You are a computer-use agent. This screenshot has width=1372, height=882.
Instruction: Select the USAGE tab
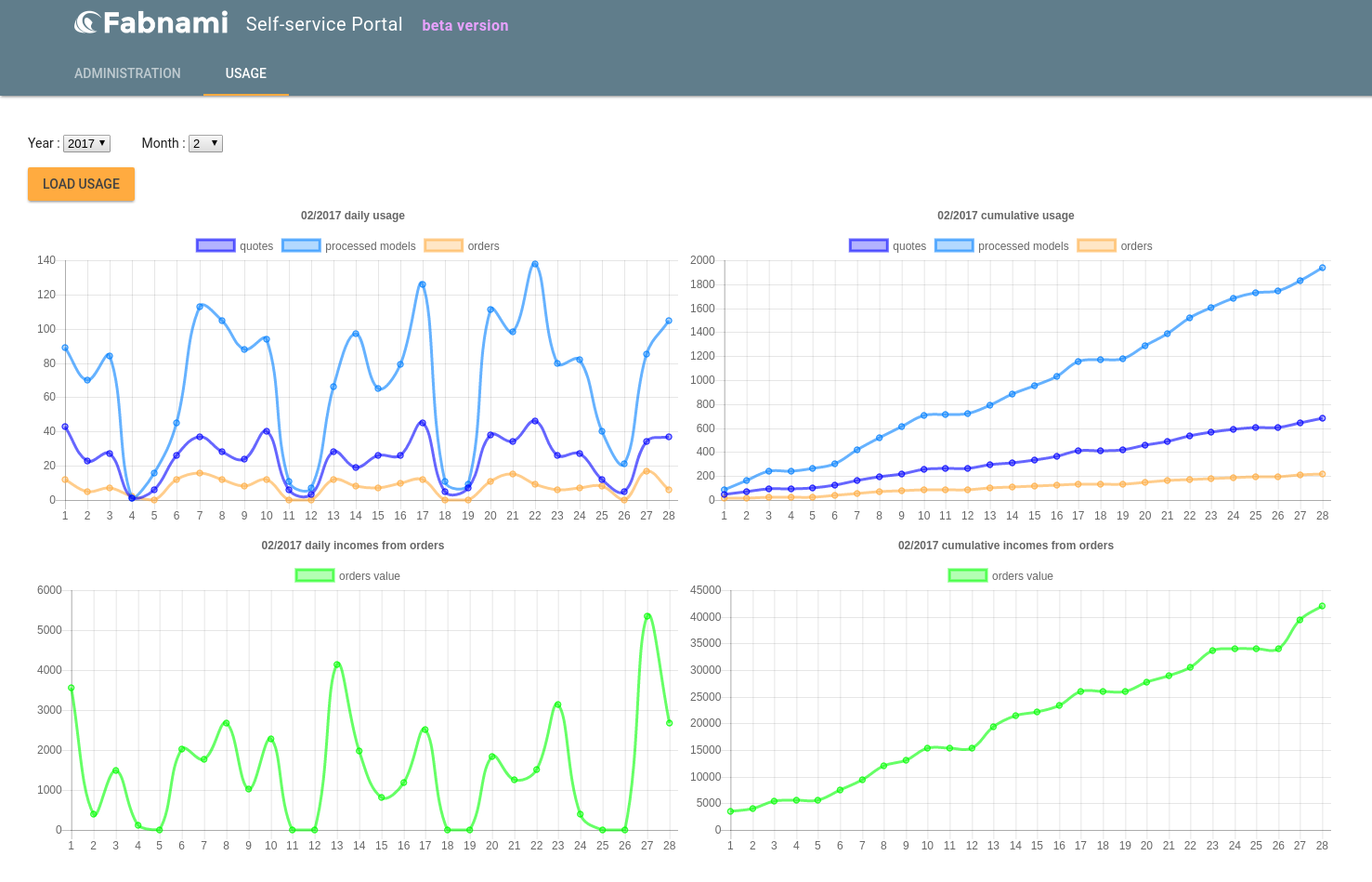point(246,73)
